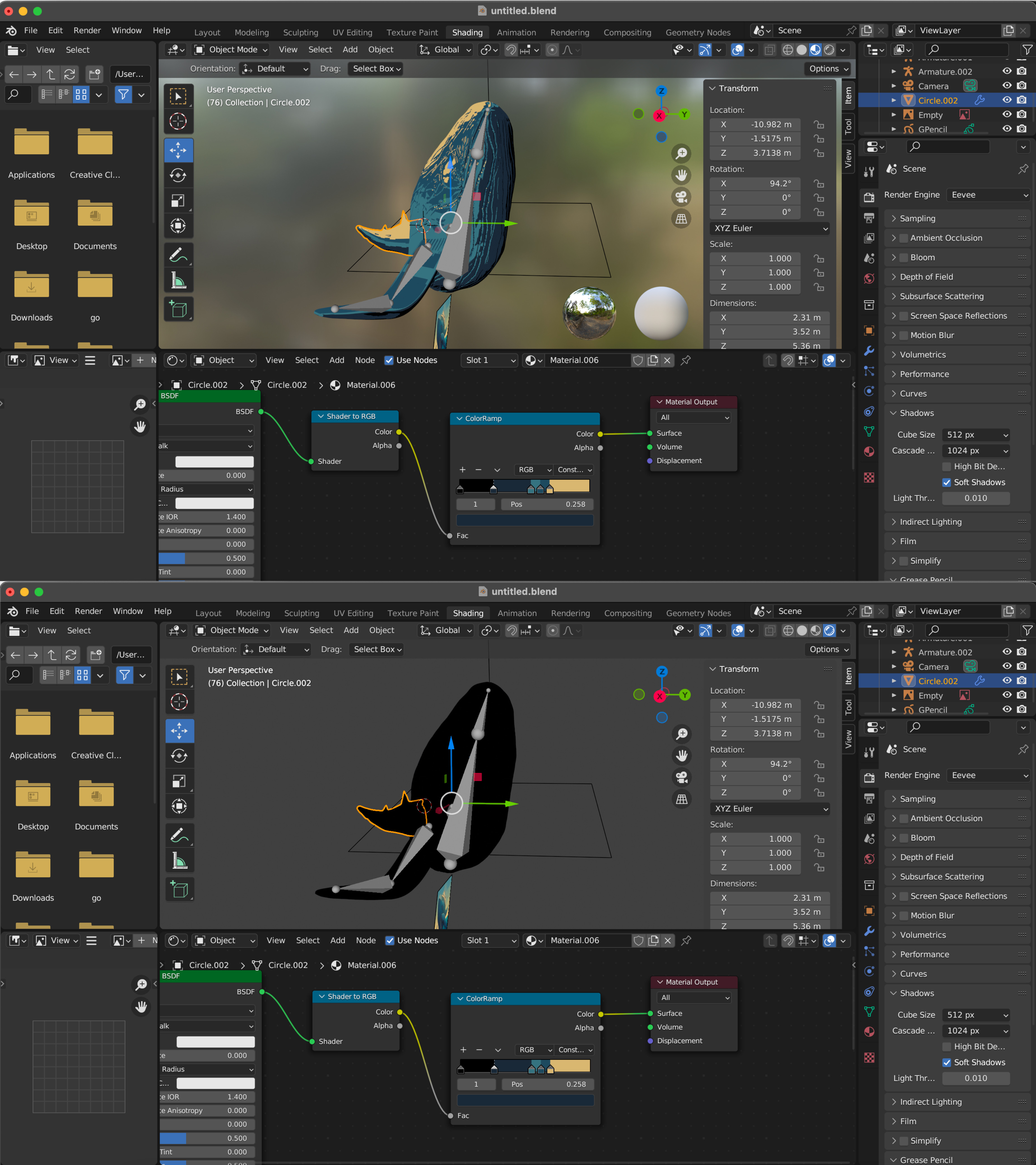Click the Material.006 name field
The width and height of the screenshot is (1036, 1165).
(587, 360)
